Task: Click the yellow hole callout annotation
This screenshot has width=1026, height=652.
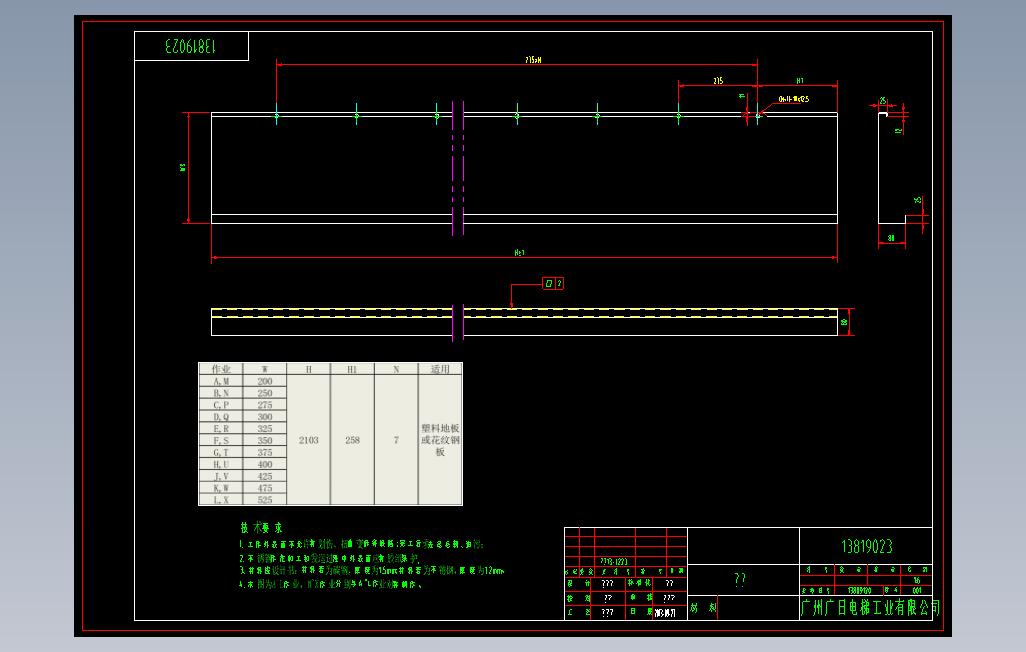Action: 794,100
